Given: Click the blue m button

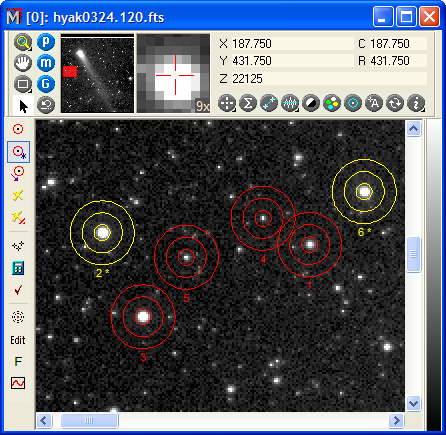Looking at the screenshot, I should (46, 63).
